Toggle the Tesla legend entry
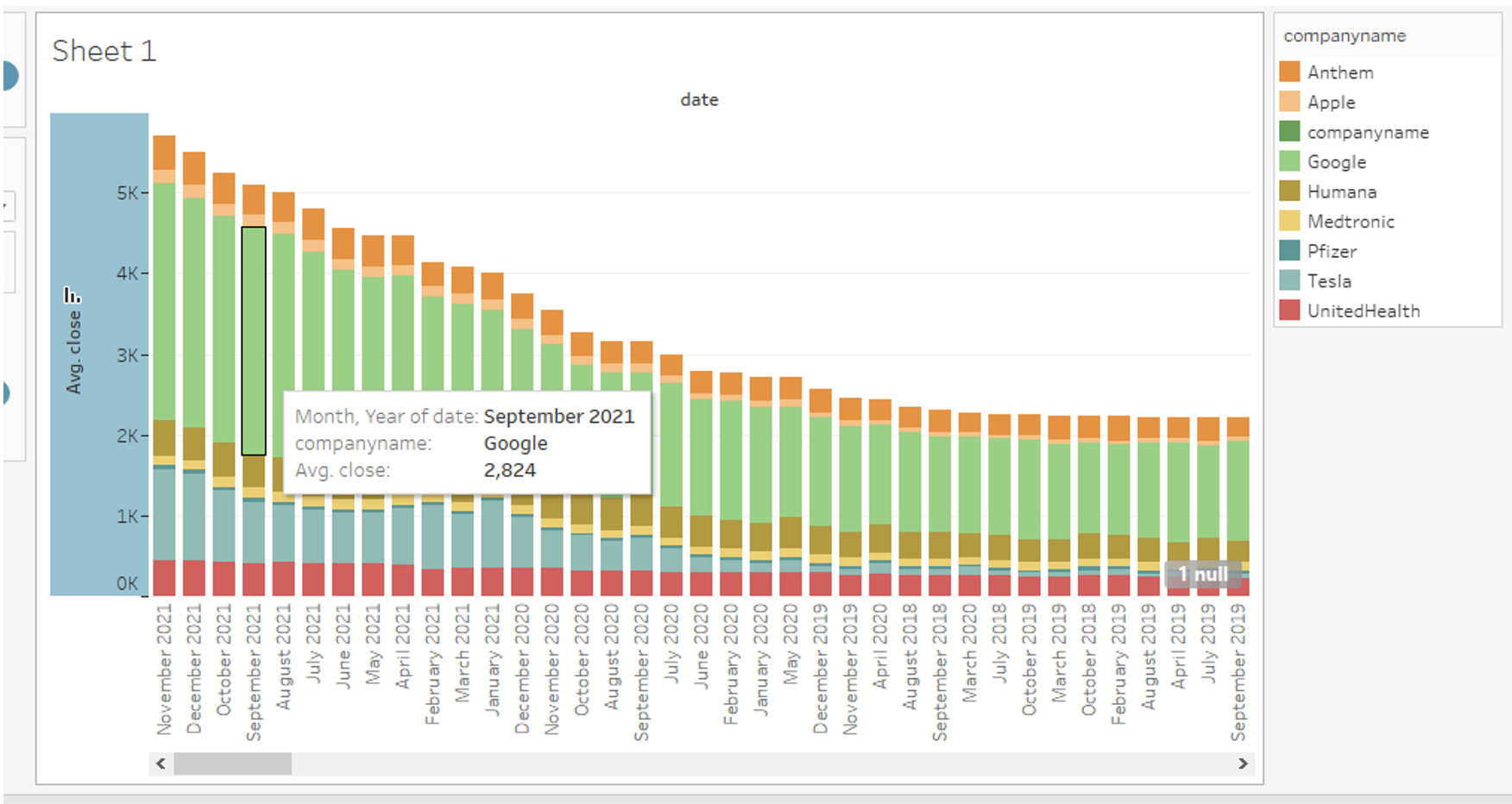1512x804 pixels. [1328, 280]
